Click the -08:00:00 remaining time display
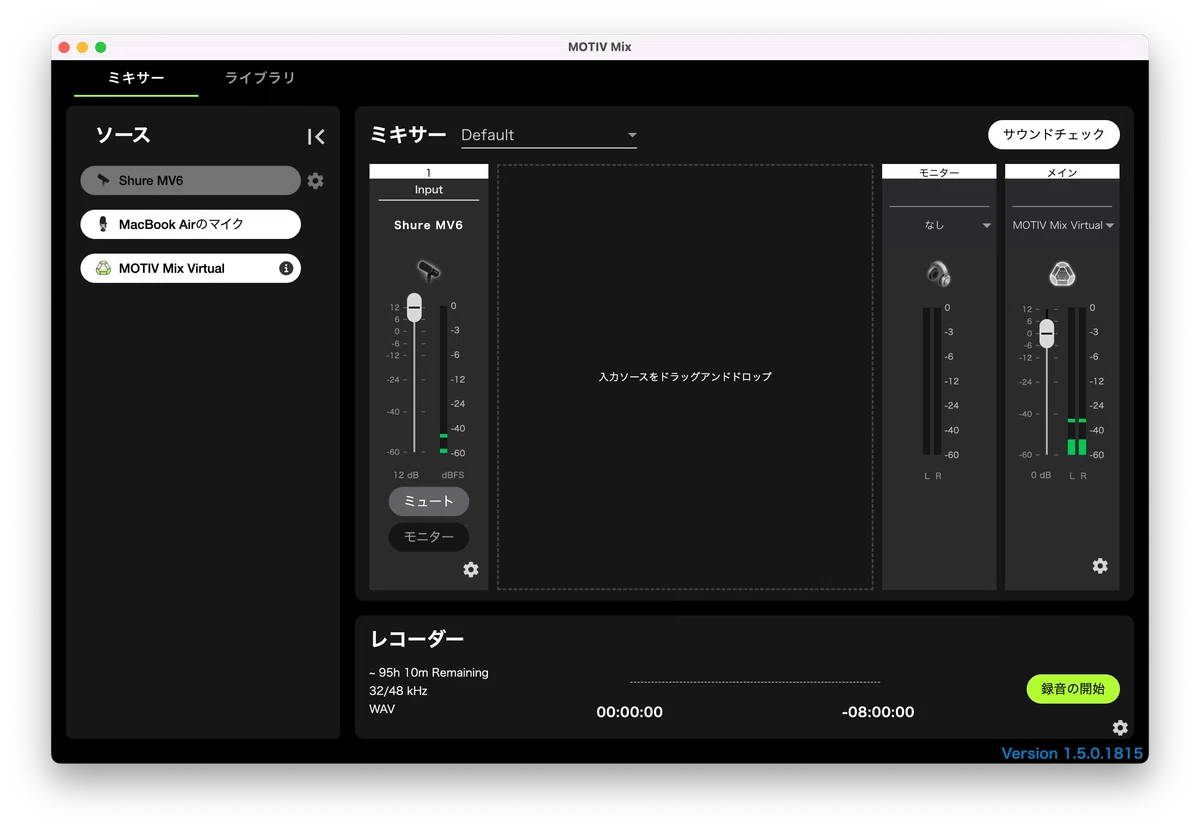This screenshot has height=831, width=1200. tap(878, 712)
